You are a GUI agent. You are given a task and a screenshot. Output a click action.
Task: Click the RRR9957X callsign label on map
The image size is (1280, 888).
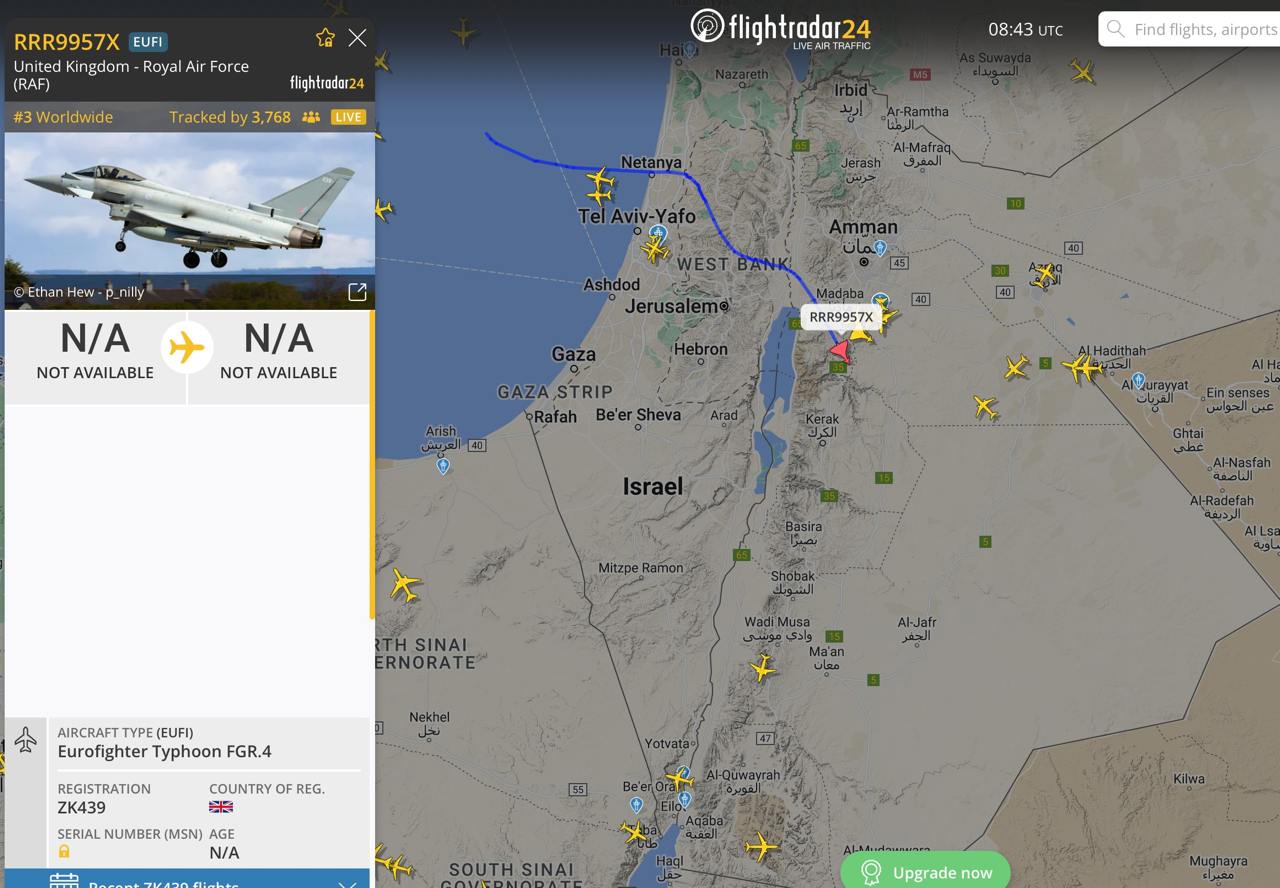point(841,317)
